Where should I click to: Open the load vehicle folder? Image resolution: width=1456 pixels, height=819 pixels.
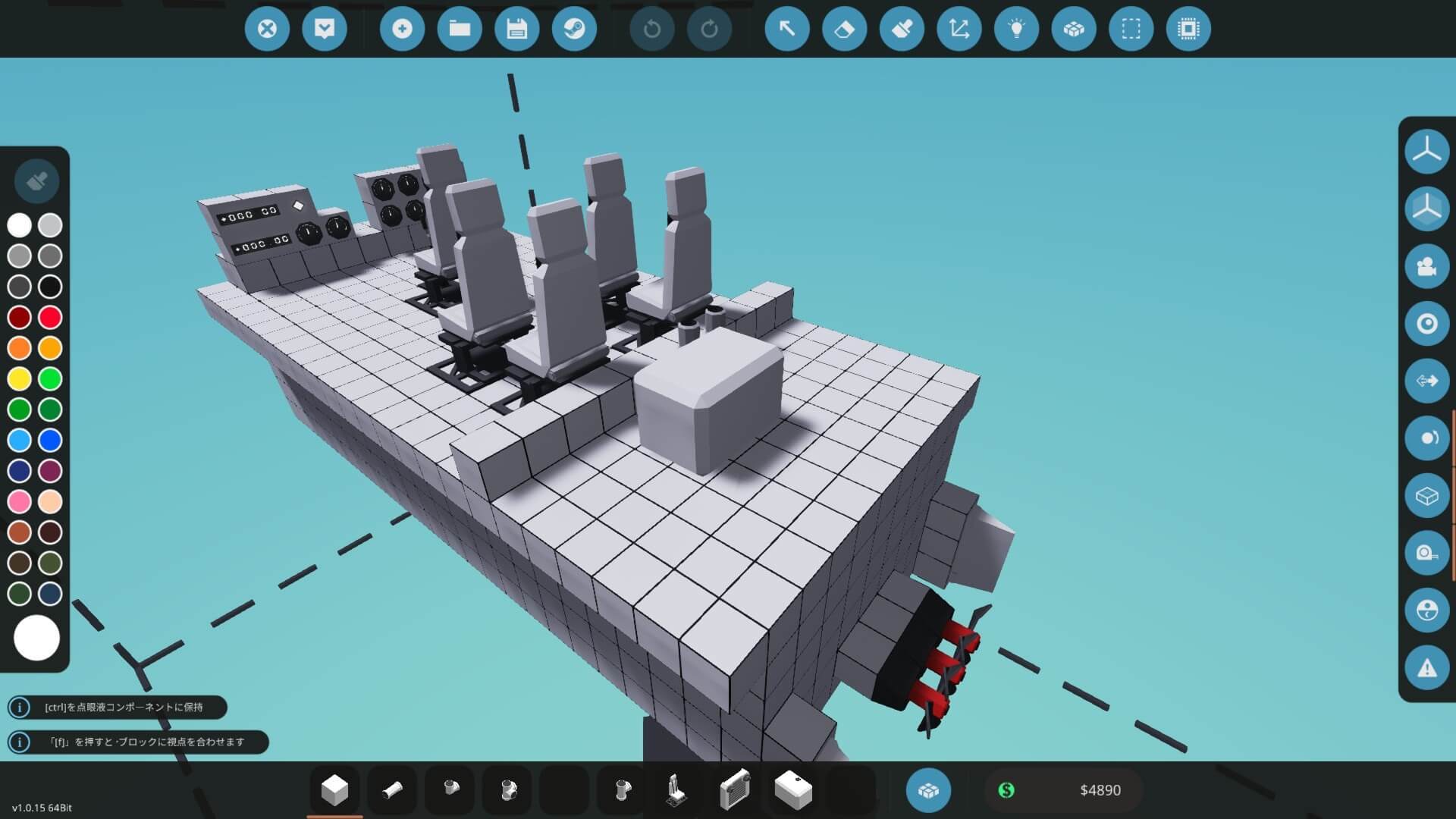[460, 29]
